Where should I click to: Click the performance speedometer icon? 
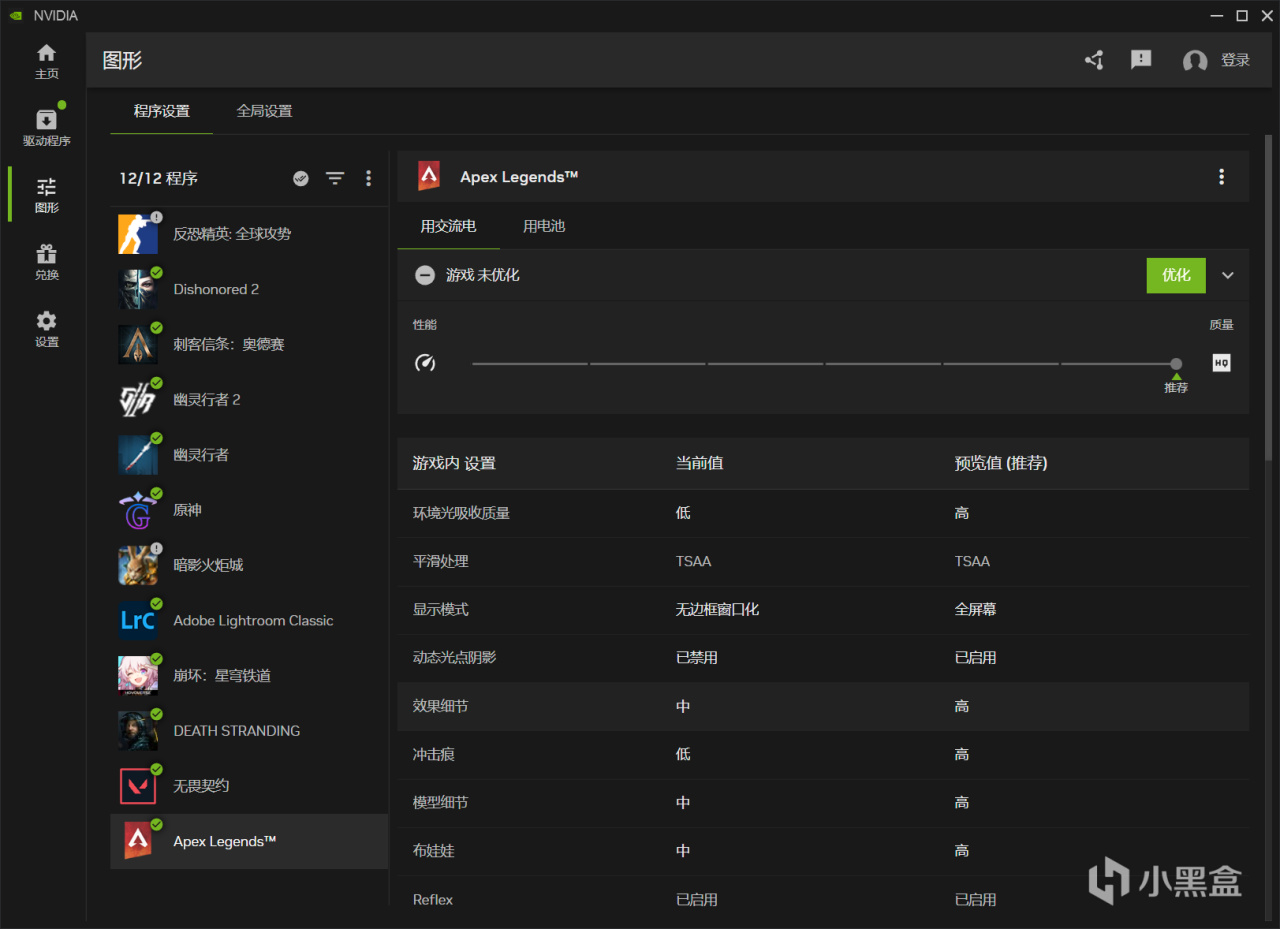[425, 363]
